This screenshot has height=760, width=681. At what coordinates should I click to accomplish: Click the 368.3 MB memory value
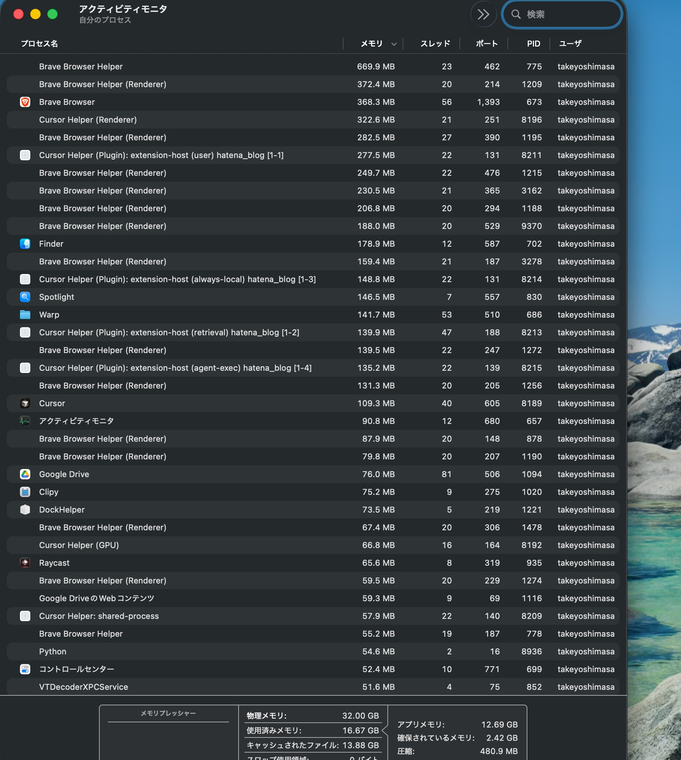pyautogui.click(x=376, y=102)
